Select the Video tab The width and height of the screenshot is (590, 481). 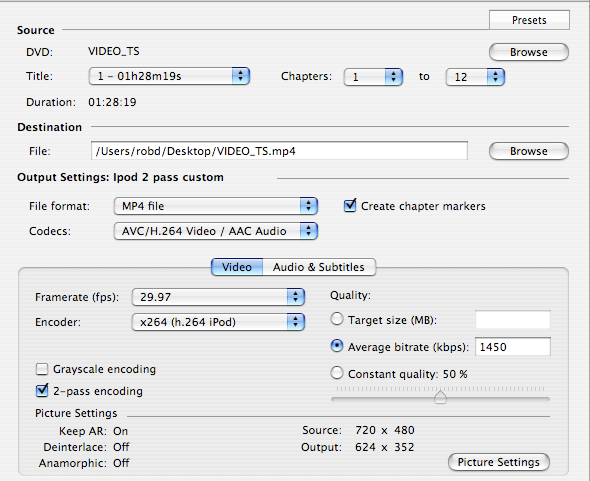[x=237, y=267]
